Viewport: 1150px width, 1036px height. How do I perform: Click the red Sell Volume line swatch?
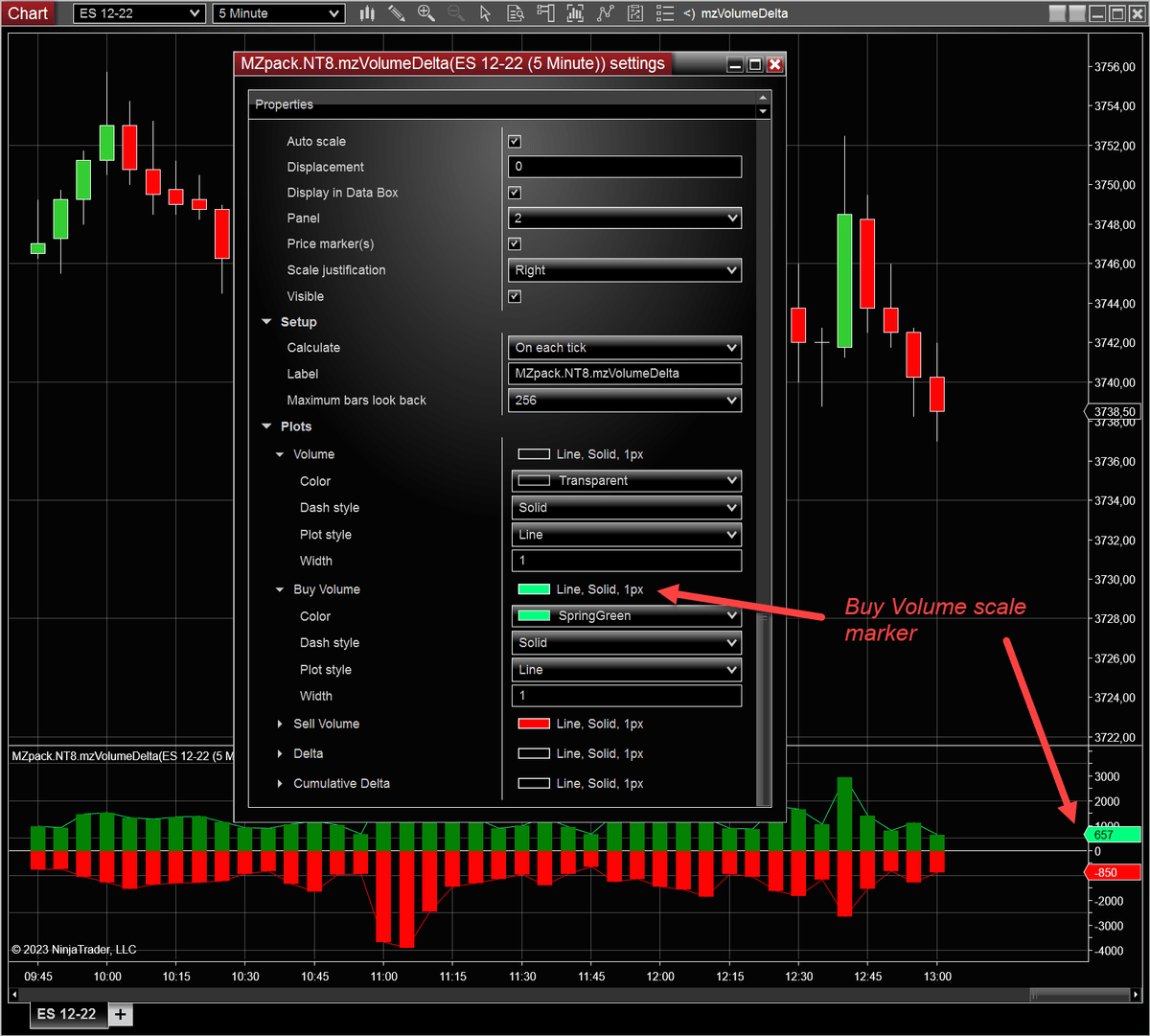(x=534, y=724)
